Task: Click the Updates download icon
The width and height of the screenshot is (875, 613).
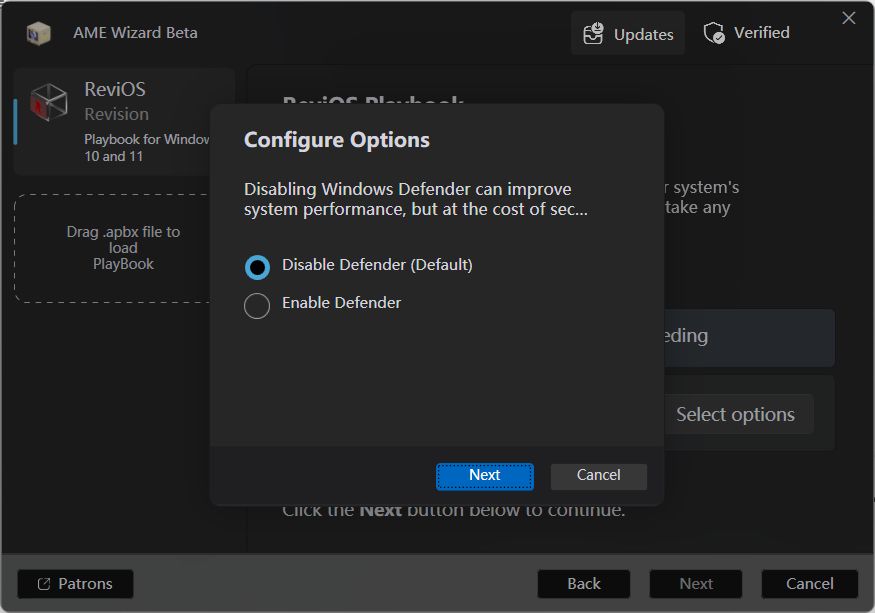Action: 594,34
